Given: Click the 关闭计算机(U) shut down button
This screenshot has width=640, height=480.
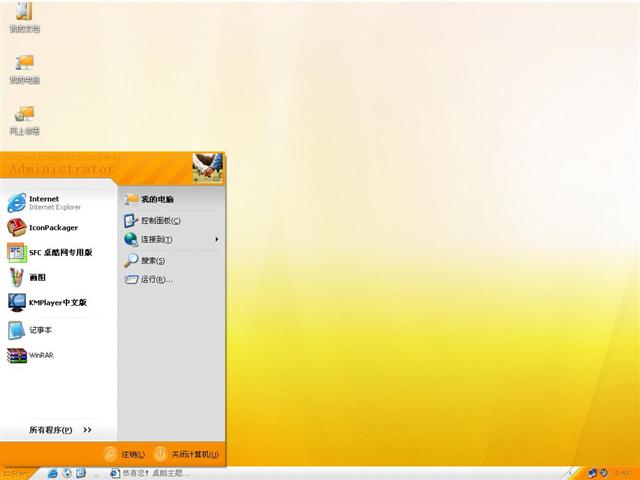Looking at the screenshot, I should (x=186, y=454).
